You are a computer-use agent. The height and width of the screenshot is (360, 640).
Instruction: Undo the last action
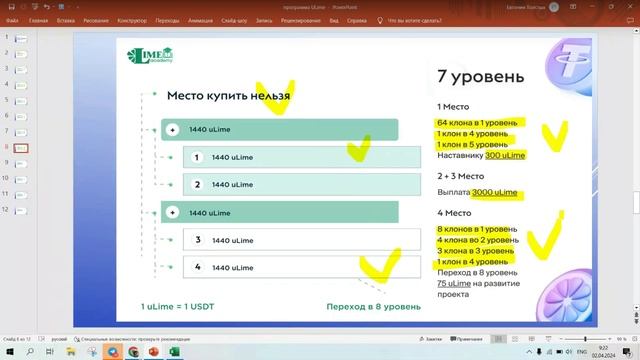(x=47, y=7)
